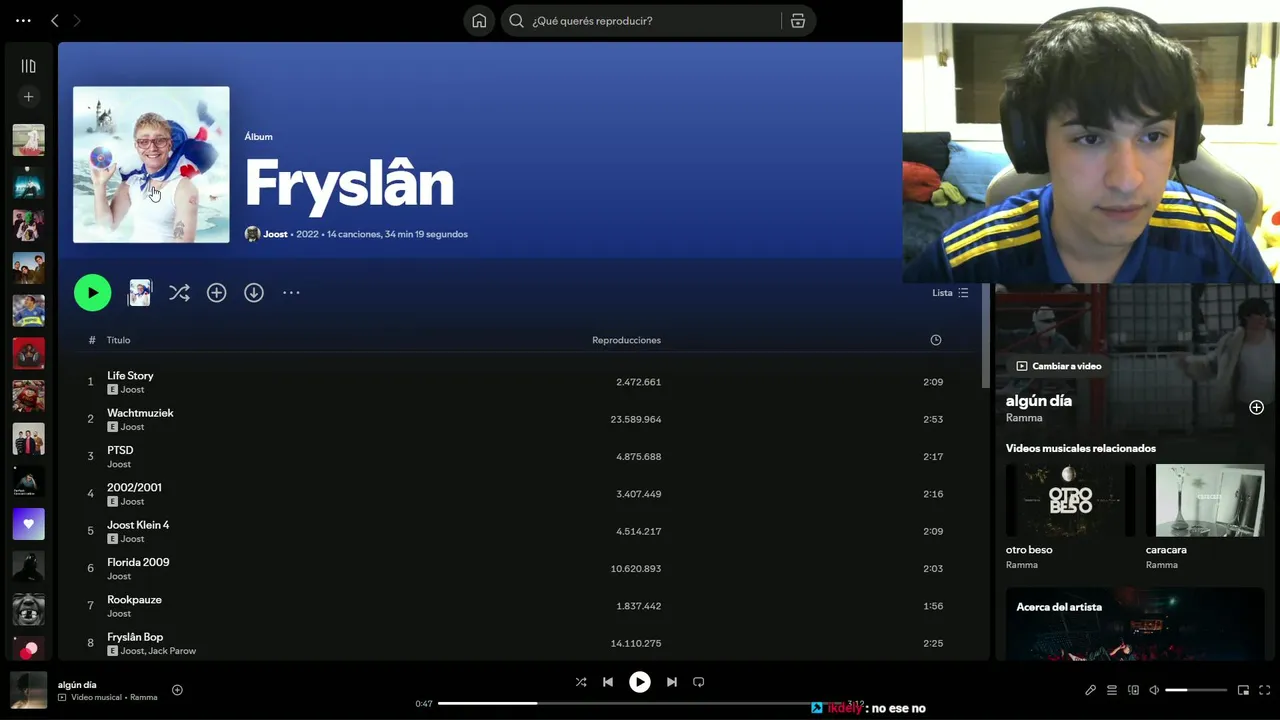Expand Your Library sidebar icon
This screenshot has width=1280, height=720.
point(28,66)
